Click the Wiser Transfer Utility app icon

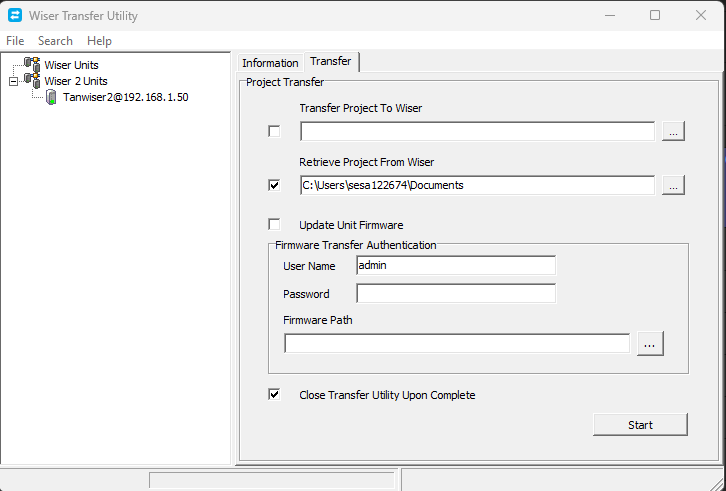click(15, 15)
